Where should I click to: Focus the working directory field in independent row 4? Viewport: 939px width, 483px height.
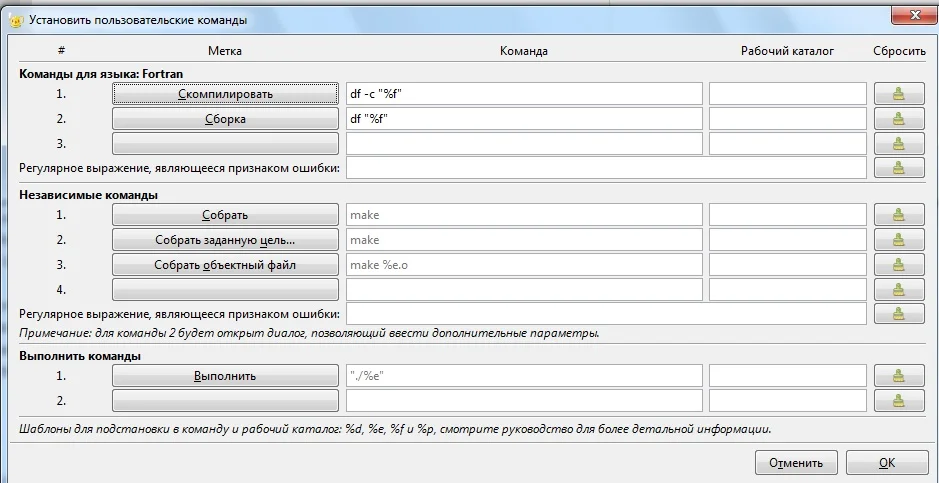787,290
